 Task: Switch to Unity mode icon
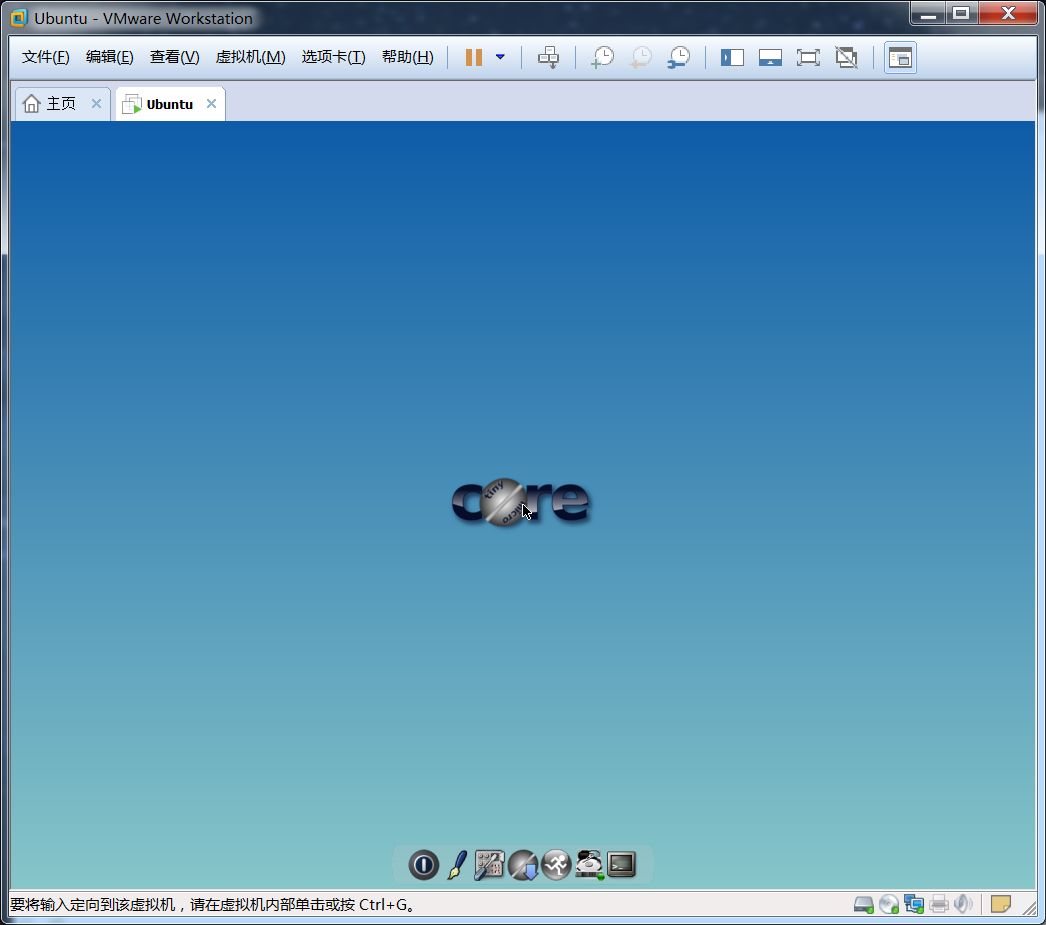pyautogui.click(x=847, y=57)
